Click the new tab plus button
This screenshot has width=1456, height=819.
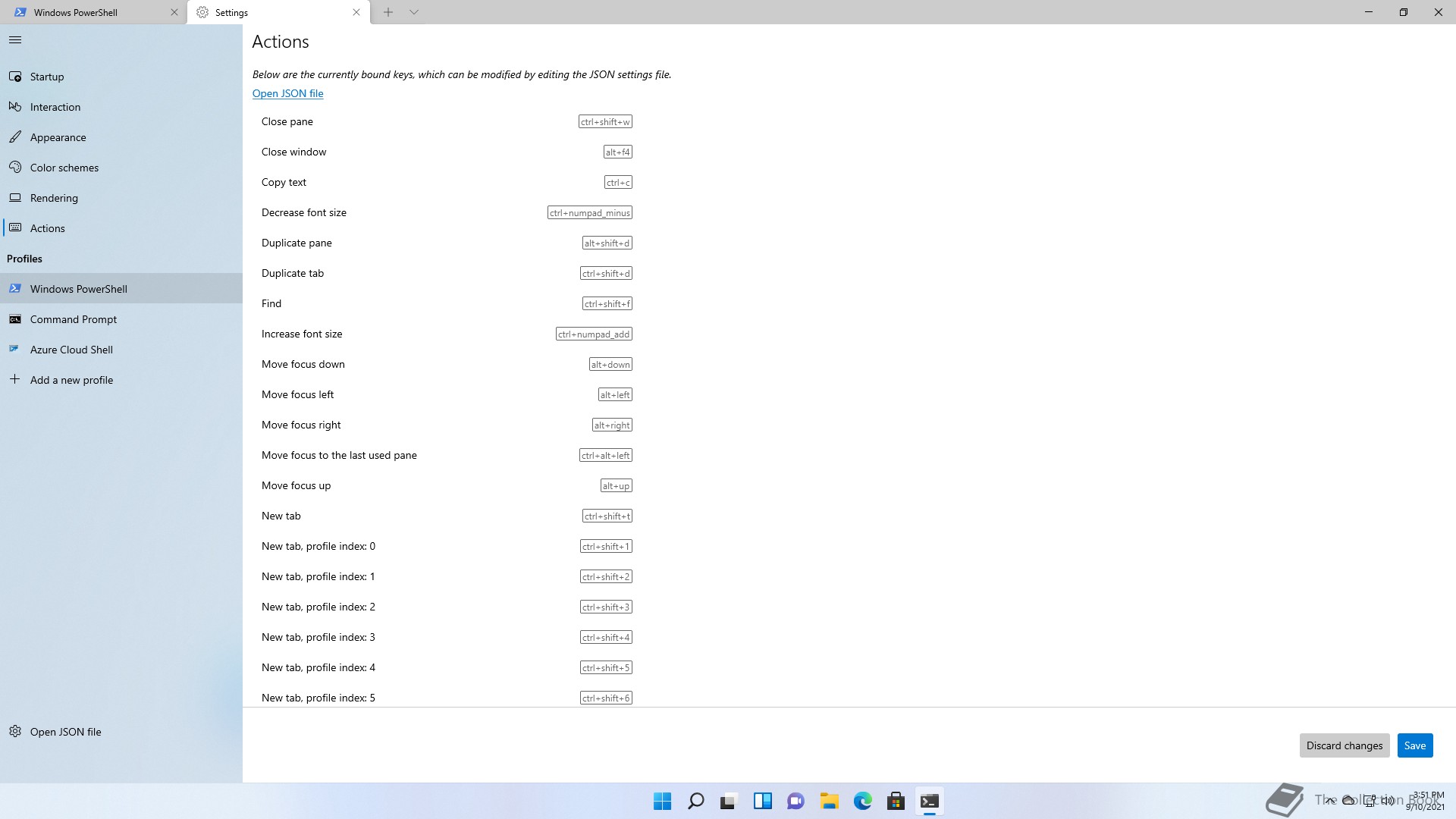(x=388, y=12)
